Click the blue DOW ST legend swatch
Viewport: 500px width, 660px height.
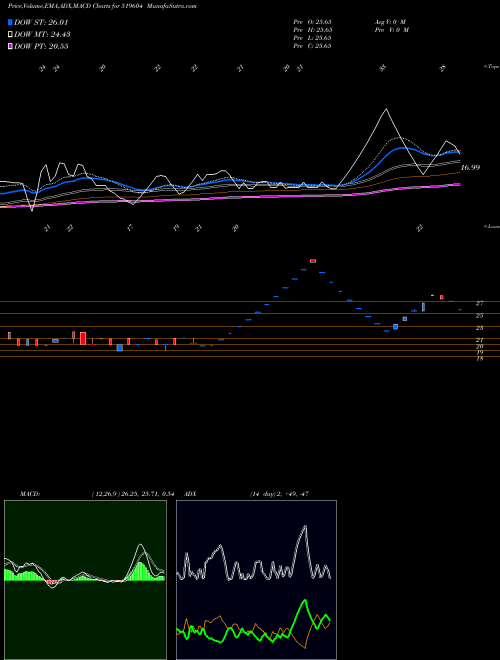[10, 22]
